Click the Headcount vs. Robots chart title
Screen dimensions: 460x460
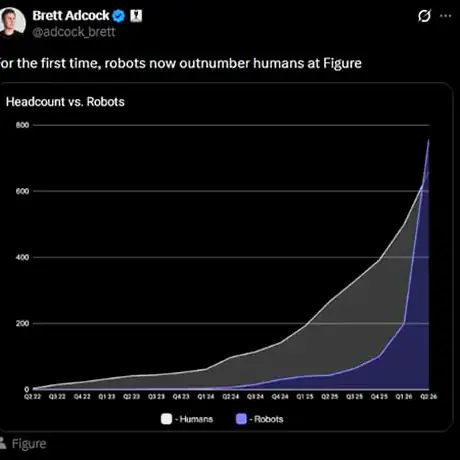[65, 102]
